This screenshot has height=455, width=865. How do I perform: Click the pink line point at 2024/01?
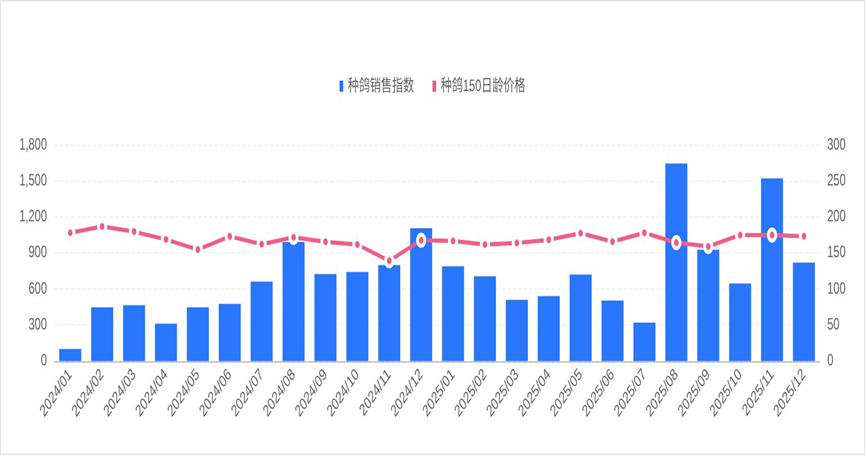coord(70,233)
